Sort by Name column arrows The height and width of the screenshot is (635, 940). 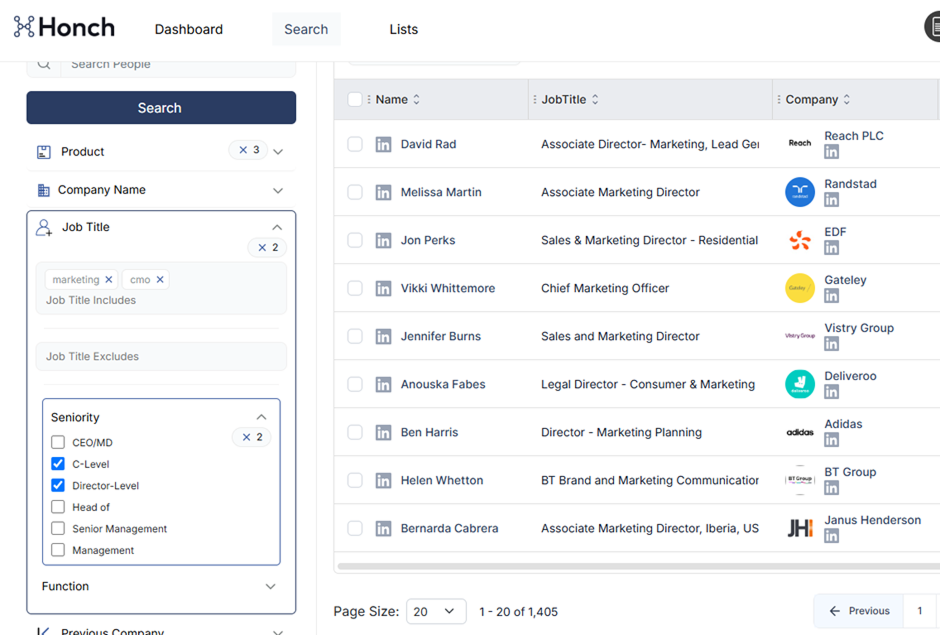coord(417,100)
